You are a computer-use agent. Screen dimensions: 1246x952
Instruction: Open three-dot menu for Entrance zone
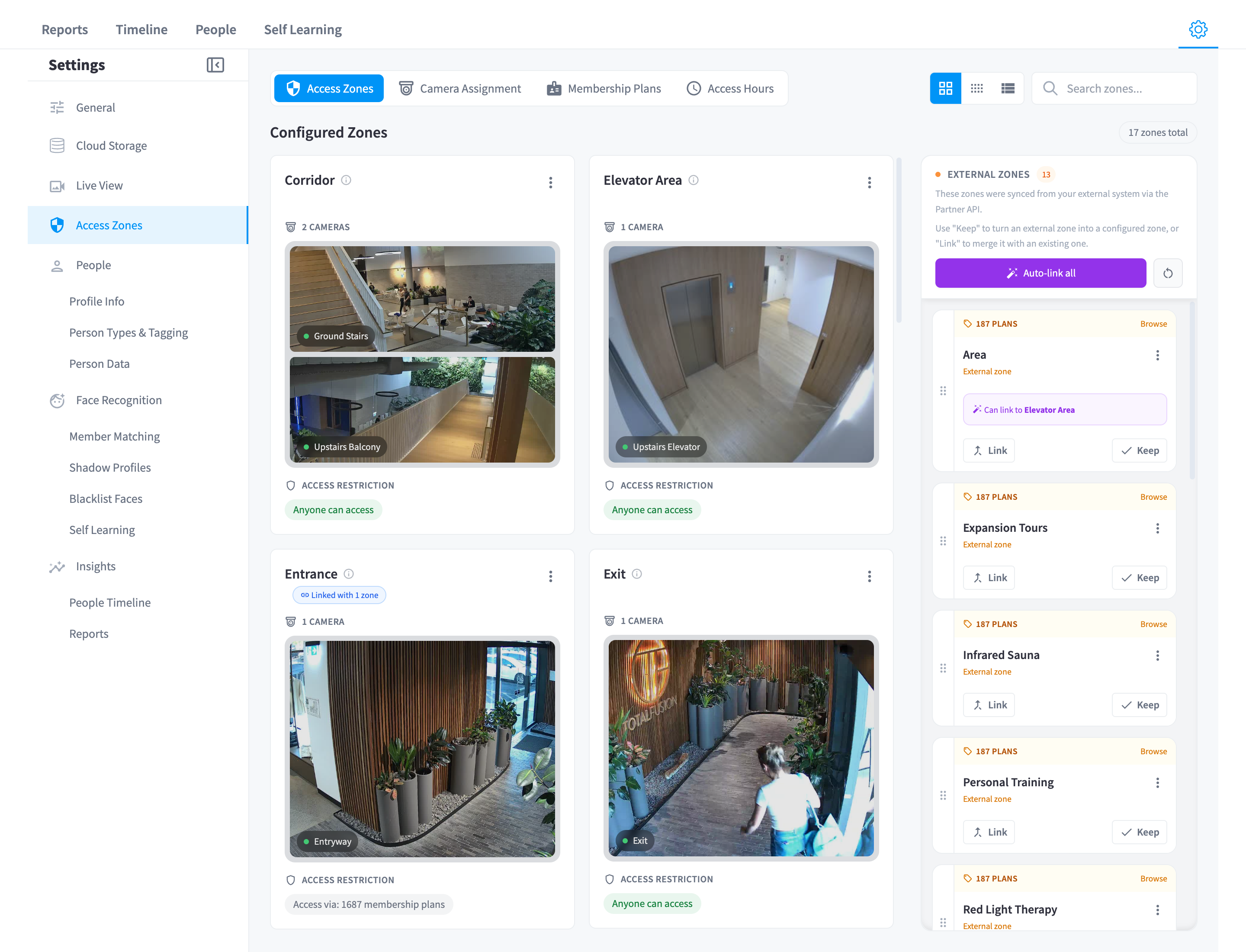[x=550, y=576]
